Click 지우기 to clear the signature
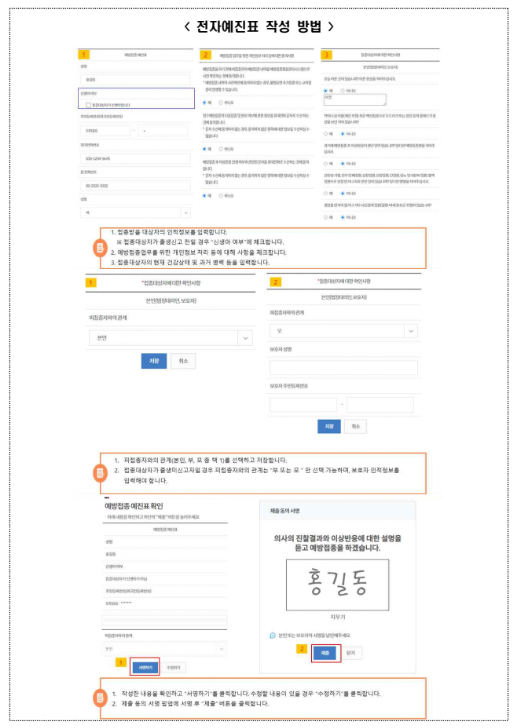The height and width of the screenshot is (728, 520). (338, 617)
